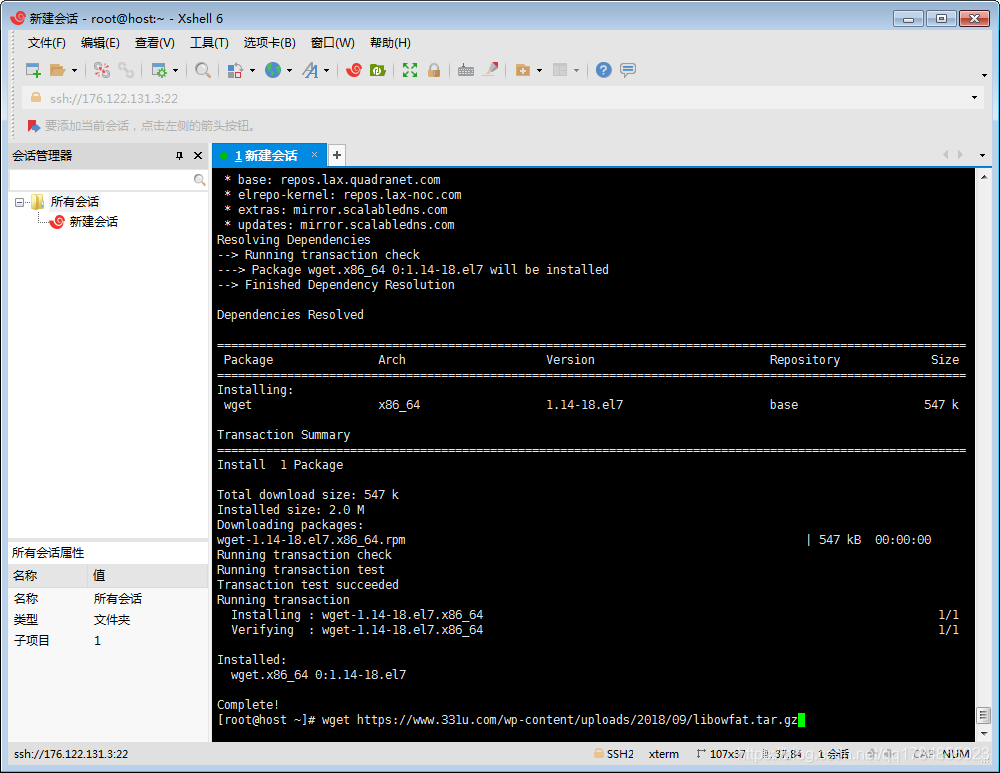The image size is (1000, 773).
Task: Expand the address bar history dropdown
Action: click(x=974, y=98)
